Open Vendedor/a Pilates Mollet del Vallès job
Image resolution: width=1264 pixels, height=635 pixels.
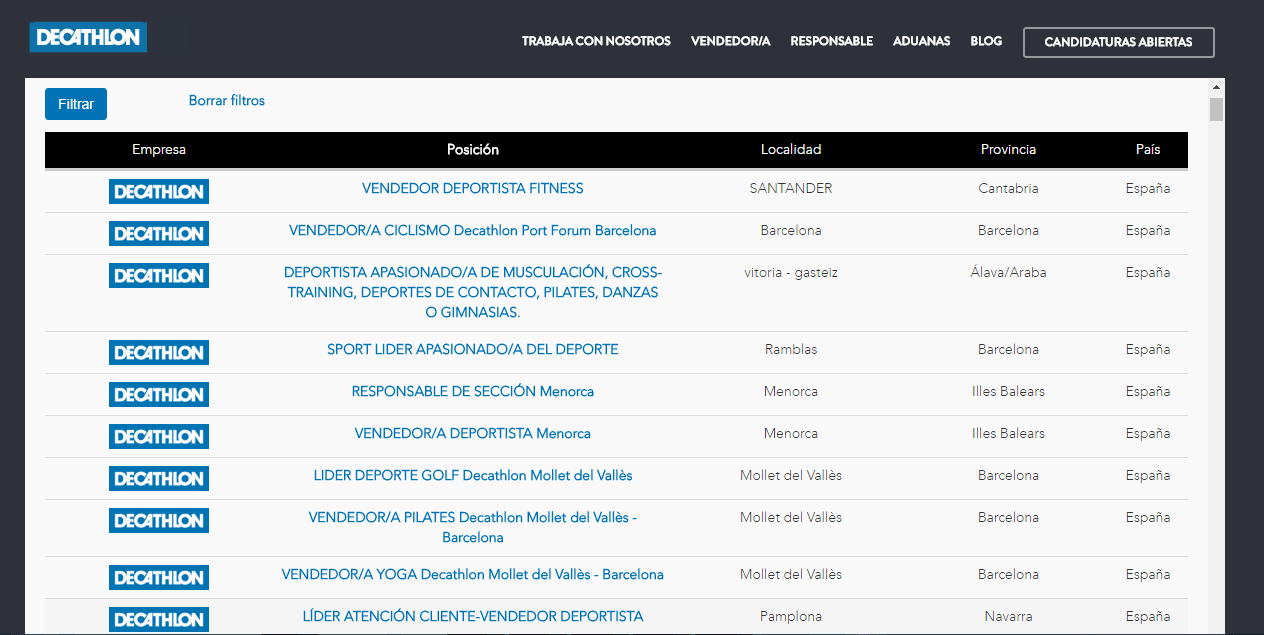[473, 528]
